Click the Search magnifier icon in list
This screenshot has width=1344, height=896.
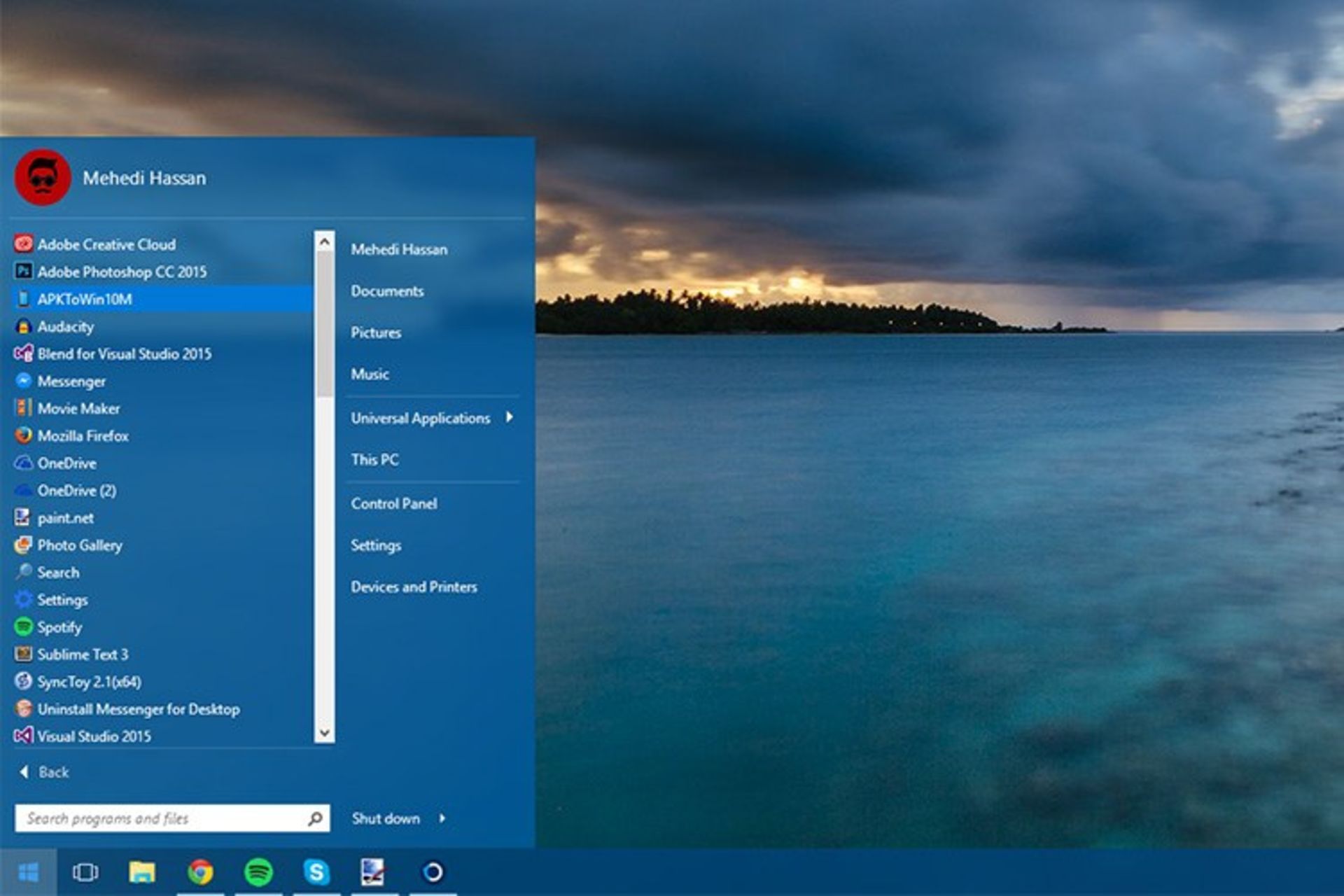point(24,572)
